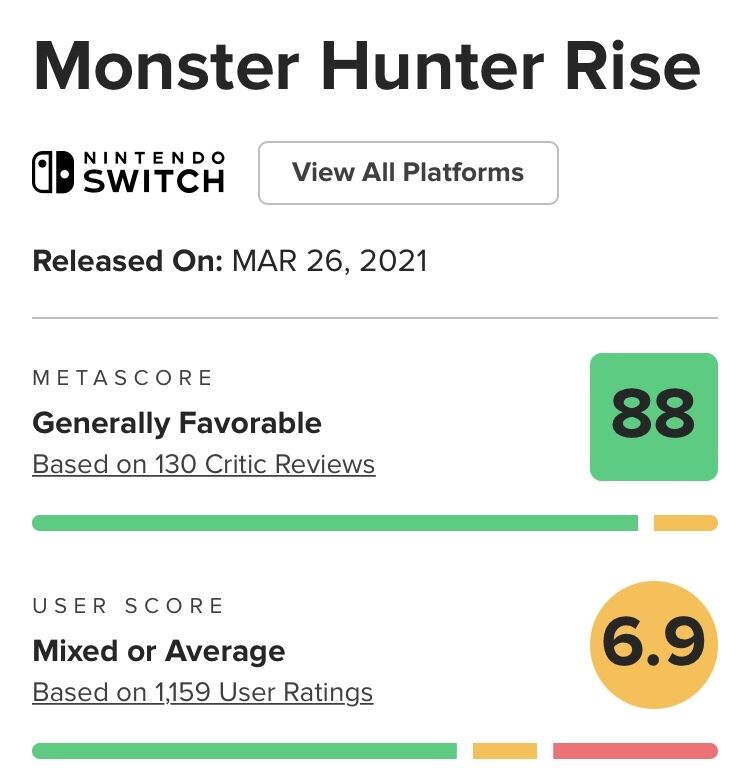
Task: Click the Generally Favorable label
Action: [177, 423]
